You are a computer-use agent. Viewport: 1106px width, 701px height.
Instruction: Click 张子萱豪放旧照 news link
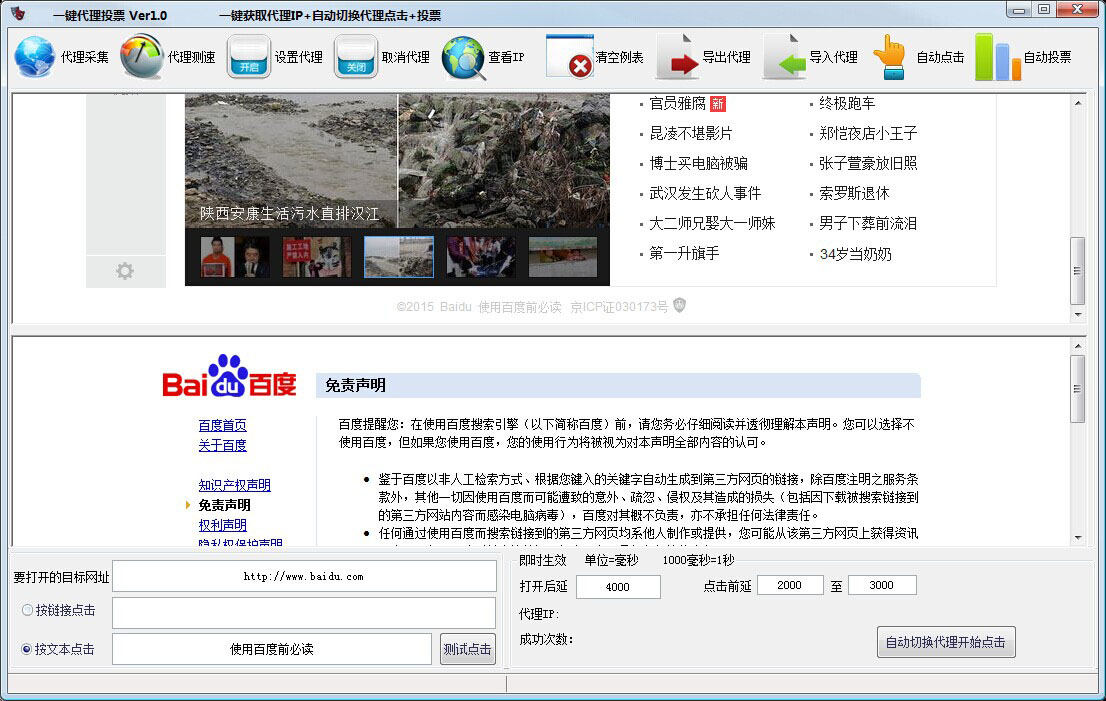click(868, 164)
